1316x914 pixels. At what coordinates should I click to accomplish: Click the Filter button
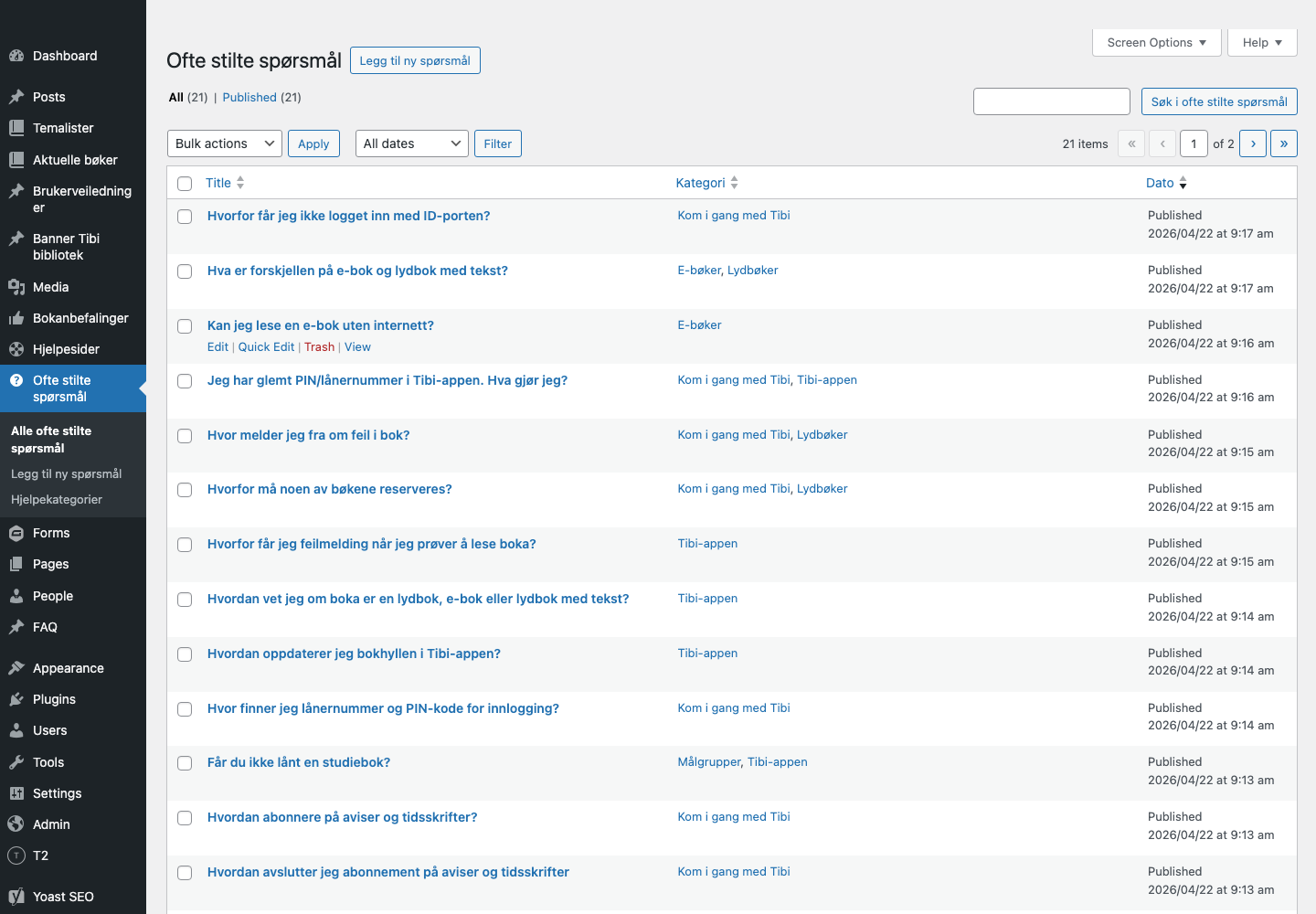[x=498, y=143]
